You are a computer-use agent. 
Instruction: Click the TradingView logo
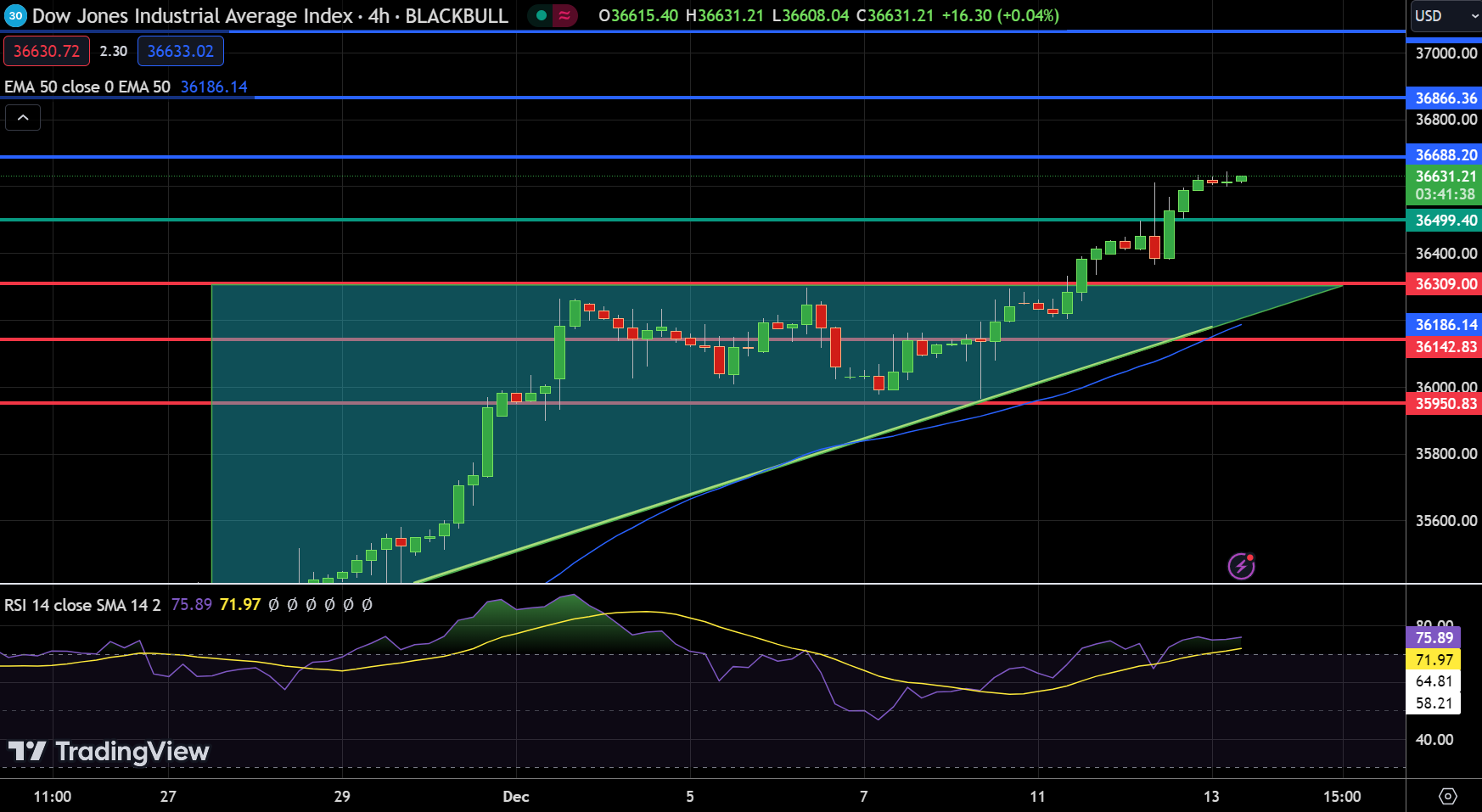(109, 752)
